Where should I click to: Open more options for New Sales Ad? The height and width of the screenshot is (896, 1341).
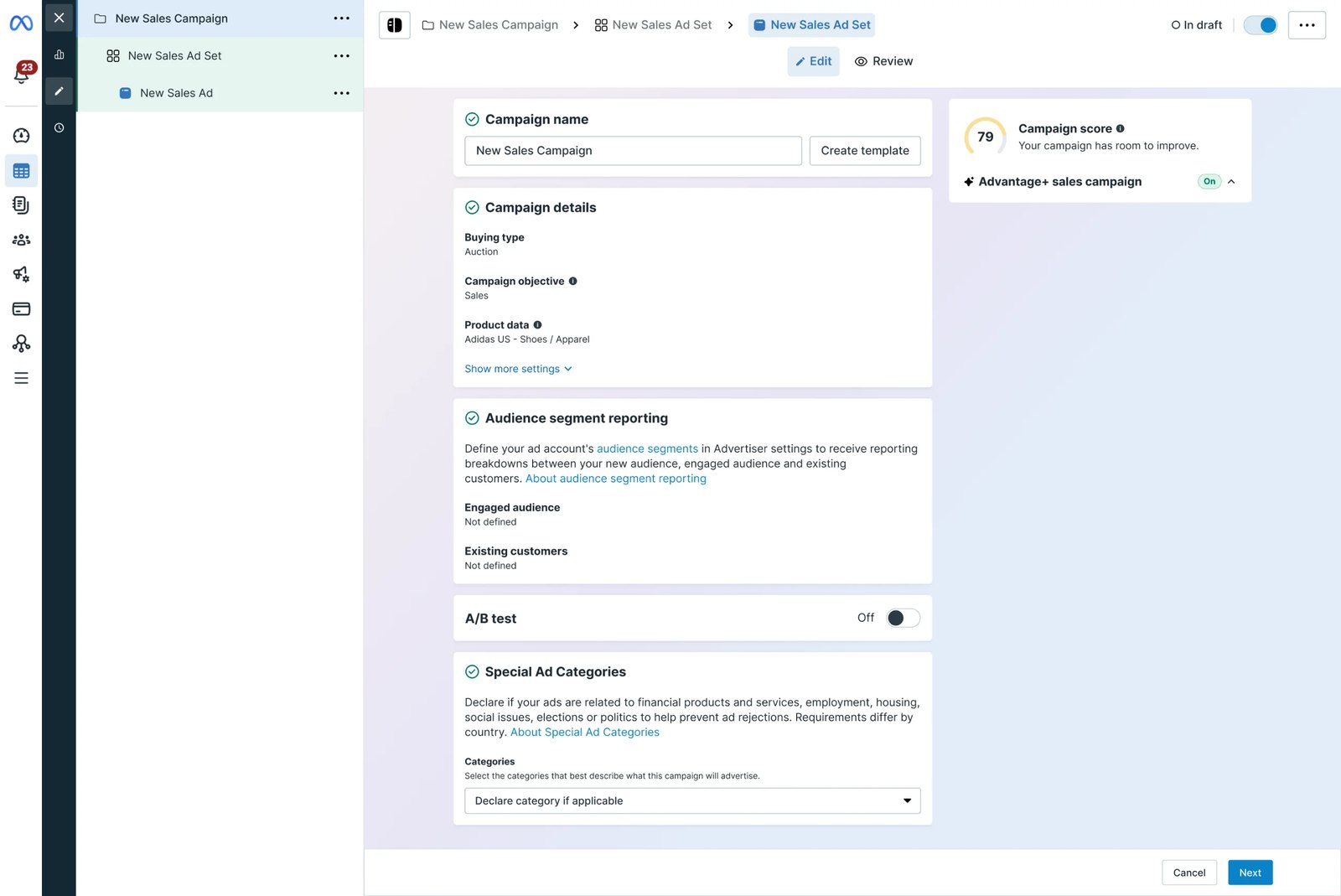tap(341, 93)
